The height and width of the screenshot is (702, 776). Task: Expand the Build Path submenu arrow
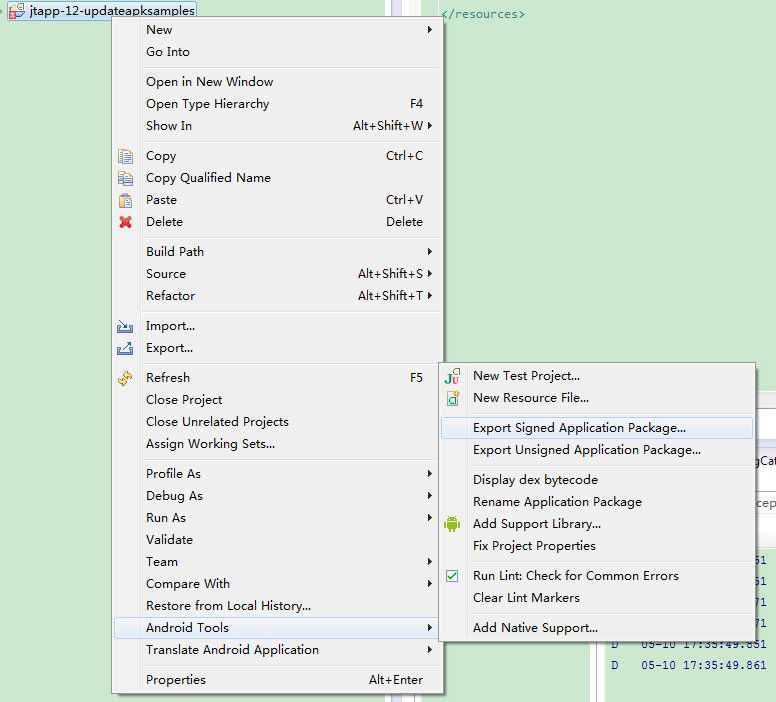(x=430, y=251)
